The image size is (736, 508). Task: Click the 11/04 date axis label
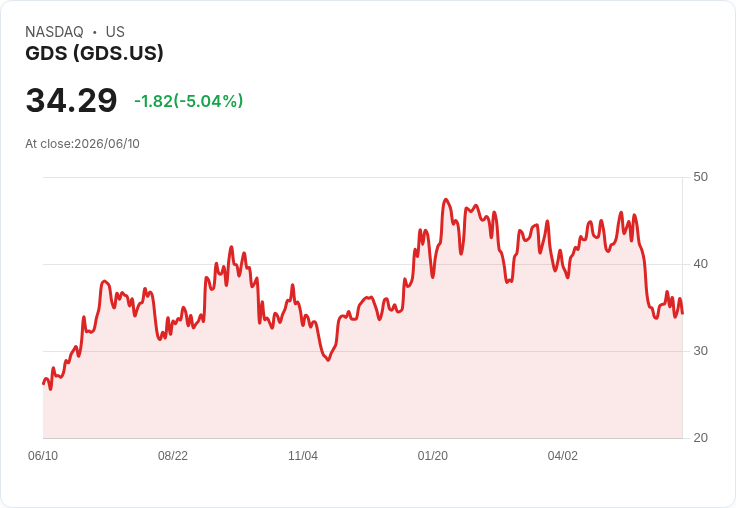303,456
